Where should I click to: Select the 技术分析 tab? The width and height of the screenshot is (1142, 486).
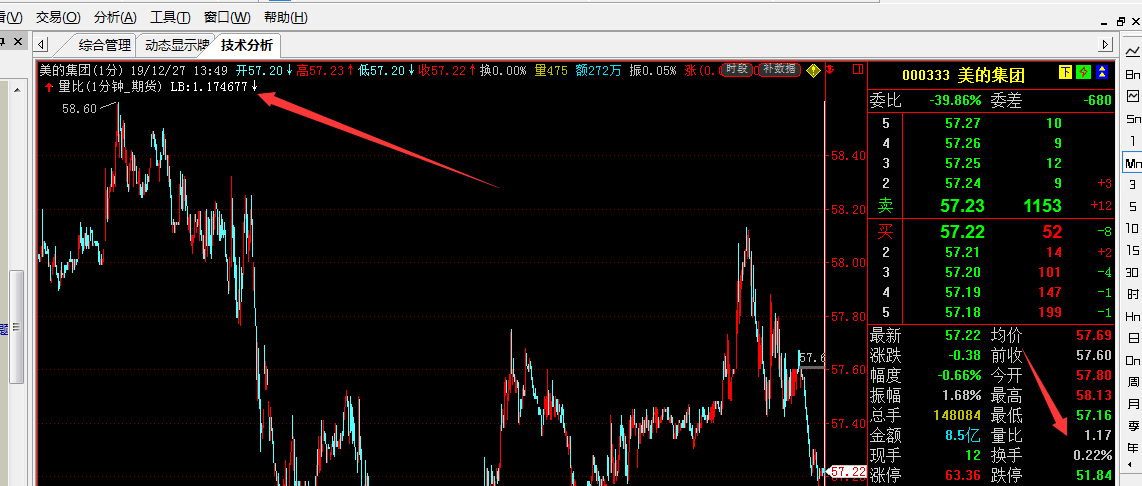[247, 45]
